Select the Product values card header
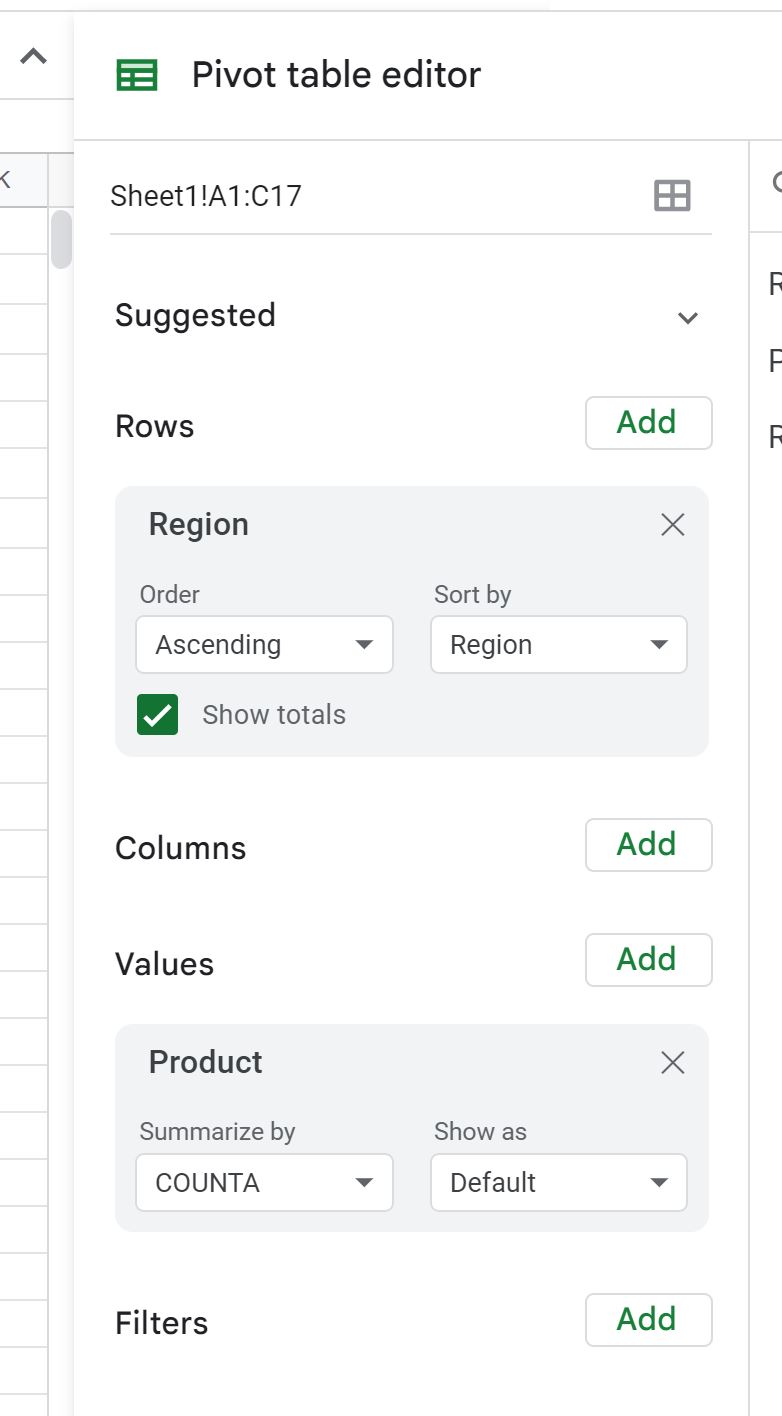Screen dimensions: 782x1416 click(x=205, y=1062)
